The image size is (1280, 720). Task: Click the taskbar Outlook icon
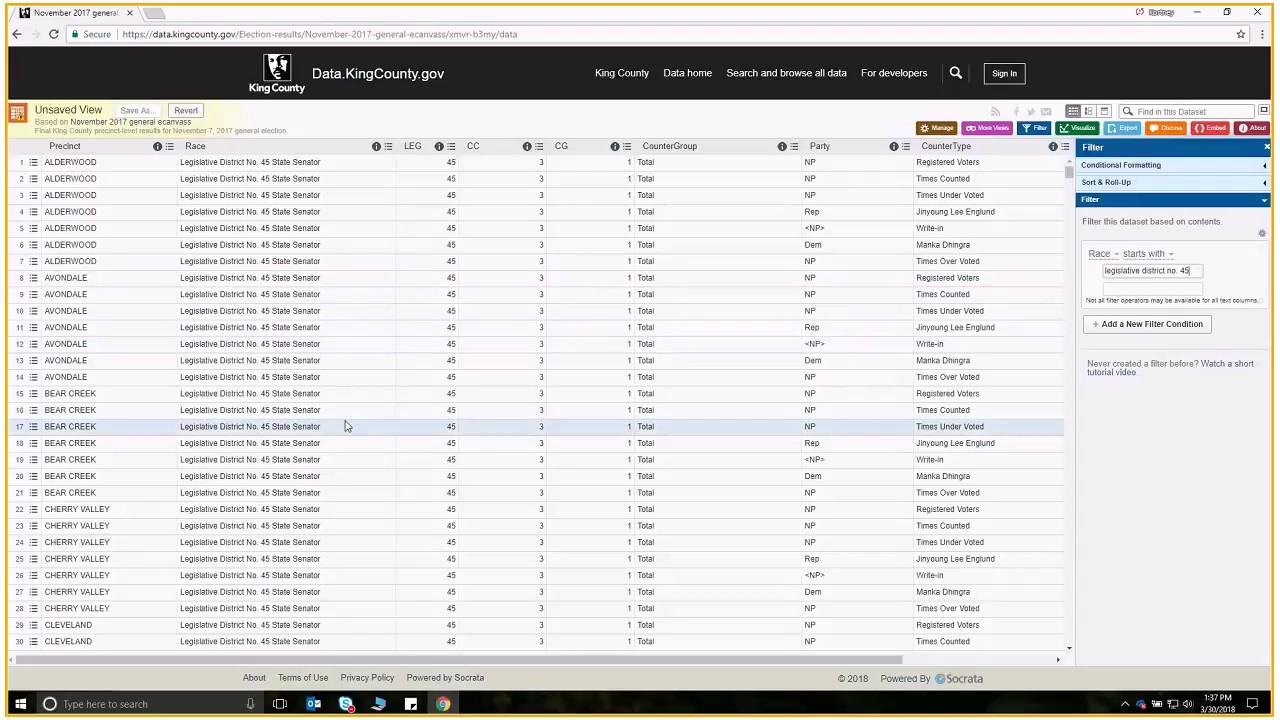tap(313, 704)
